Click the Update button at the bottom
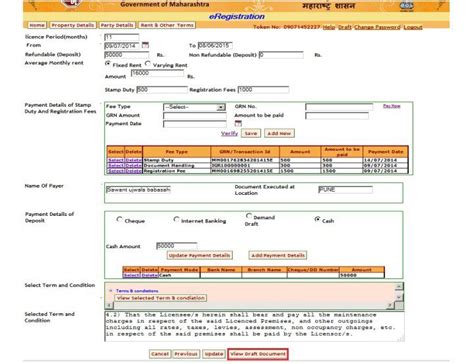 click(x=214, y=354)
